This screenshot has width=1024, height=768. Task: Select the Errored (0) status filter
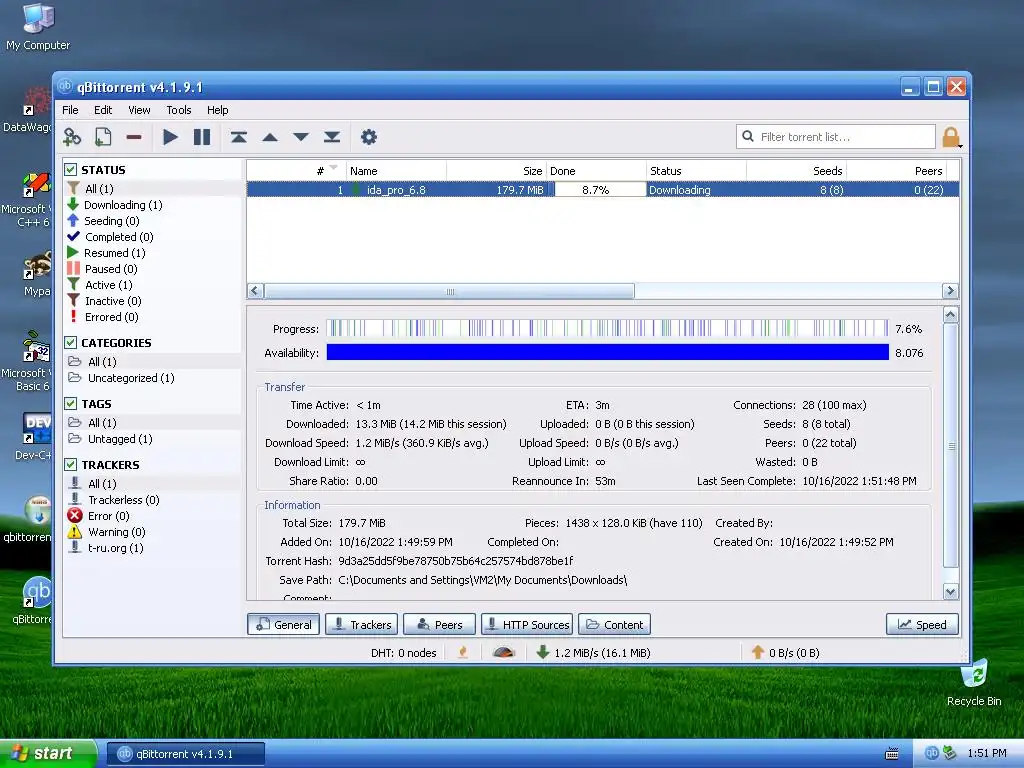point(111,317)
